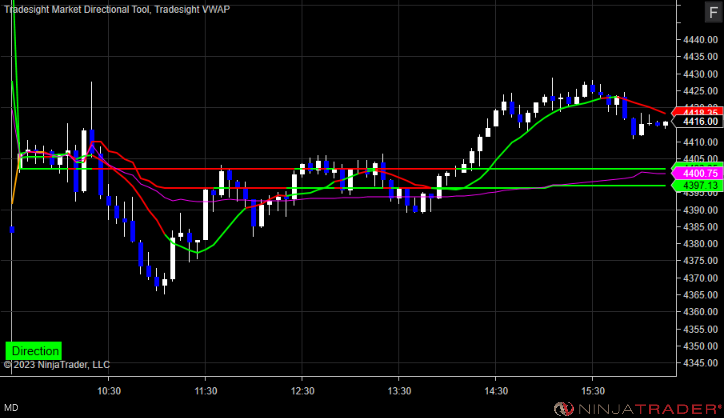Click the 4360.00 price axis label
Screen dimensions: 724x418
click(700, 312)
